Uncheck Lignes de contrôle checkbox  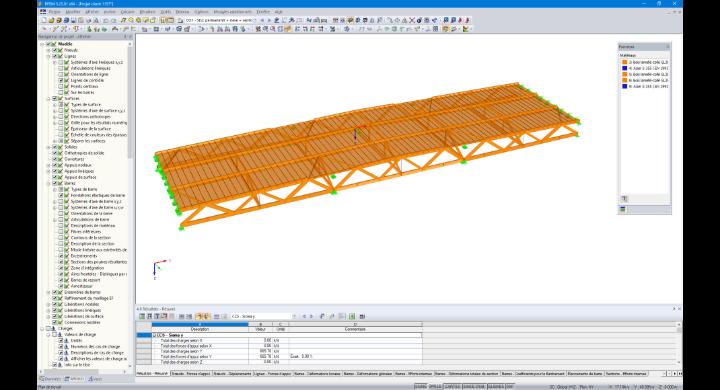pos(61,80)
